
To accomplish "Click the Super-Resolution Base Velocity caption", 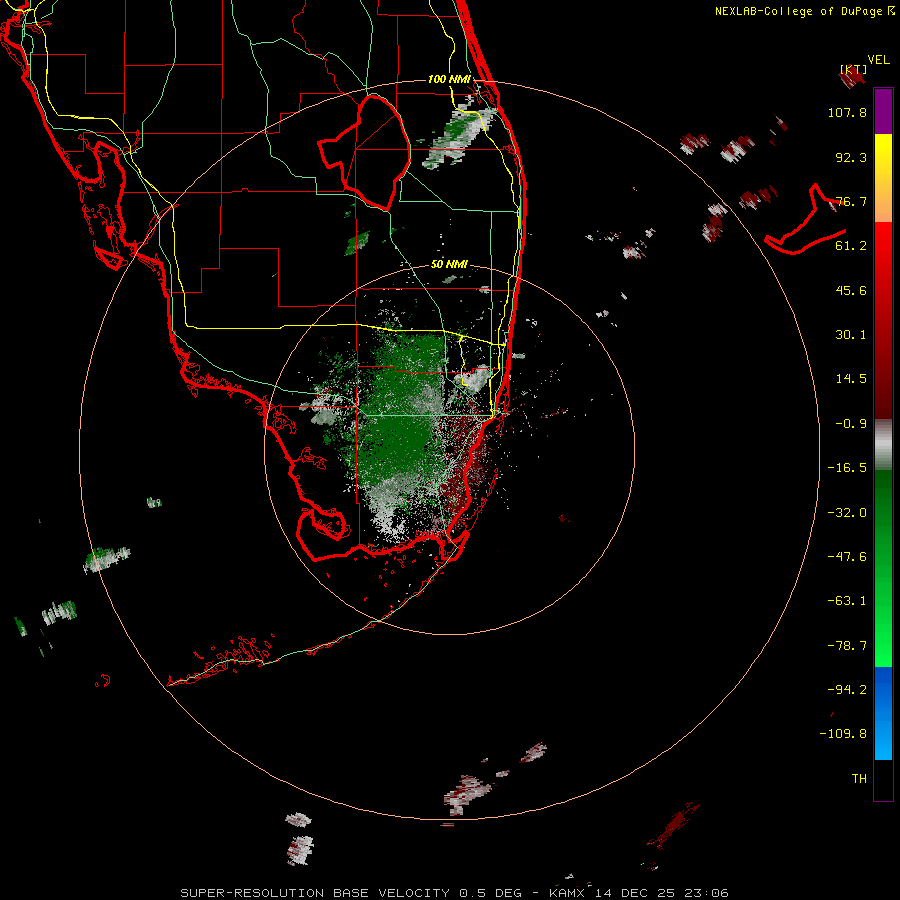I will click(x=454, y=893).
